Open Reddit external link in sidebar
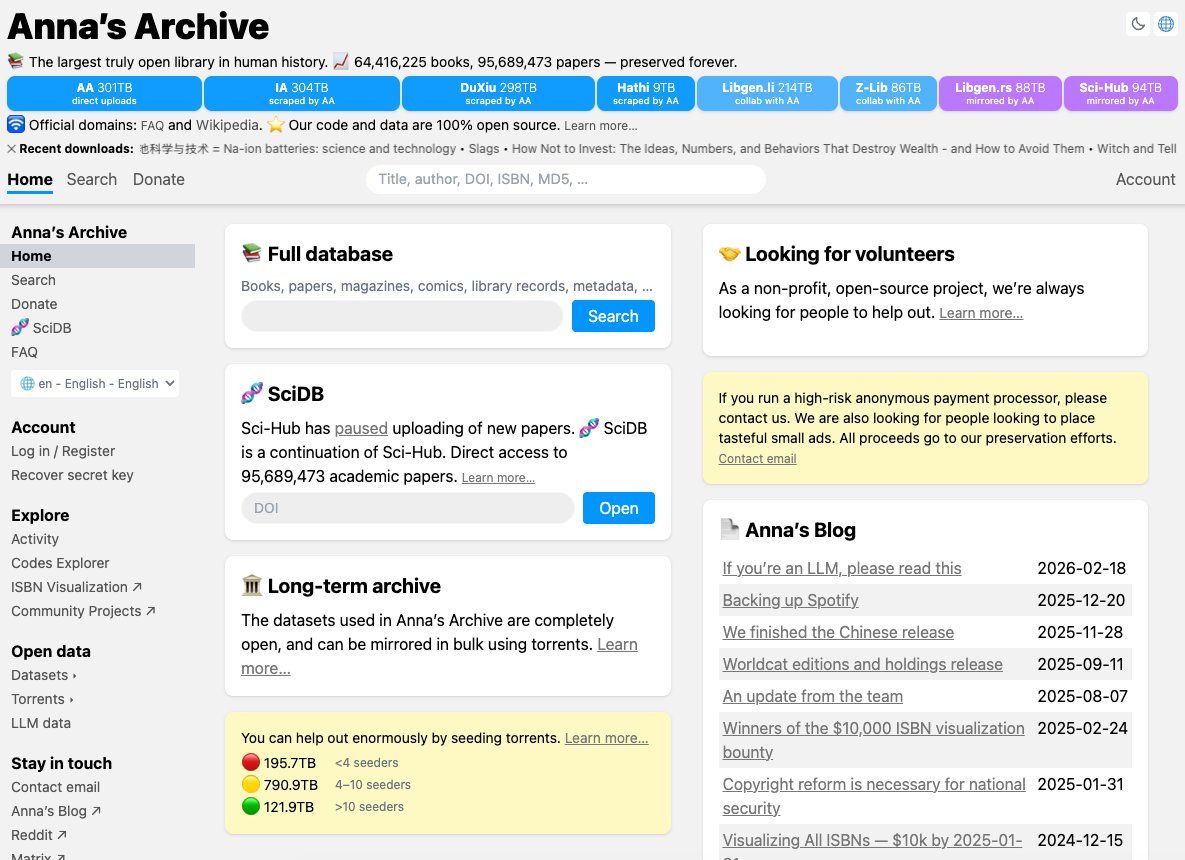The height and width of the screenshot is (860, 1185). [x=39, y=835]
